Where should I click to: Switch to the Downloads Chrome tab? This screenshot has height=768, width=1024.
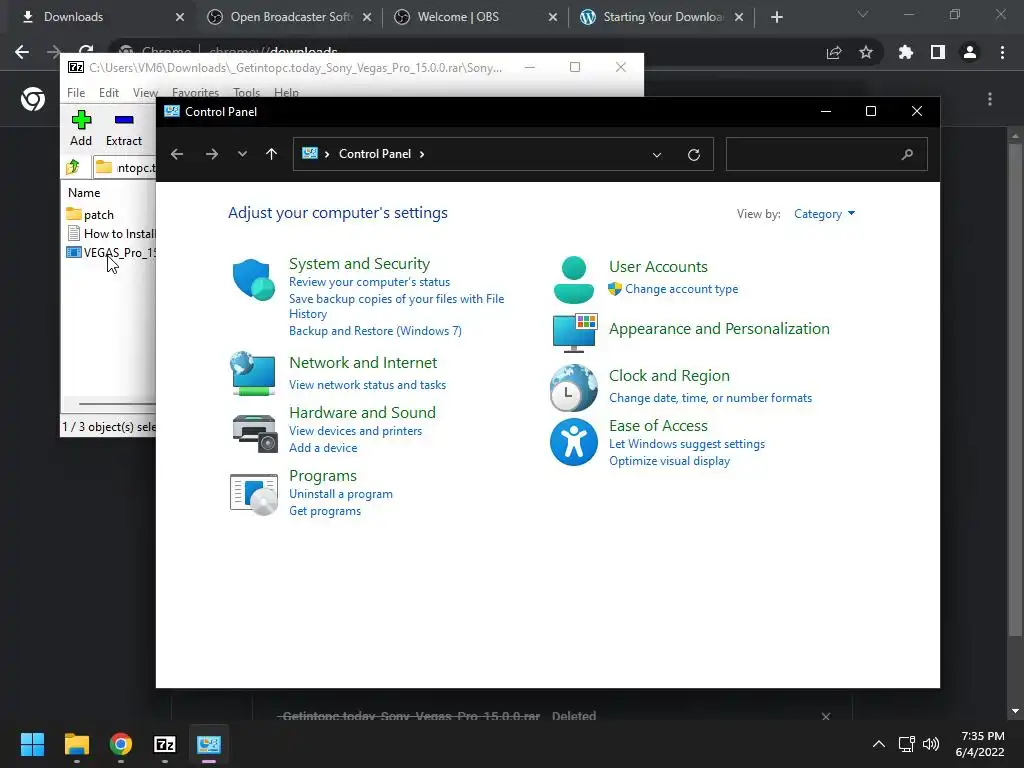[x=99, y=17]
